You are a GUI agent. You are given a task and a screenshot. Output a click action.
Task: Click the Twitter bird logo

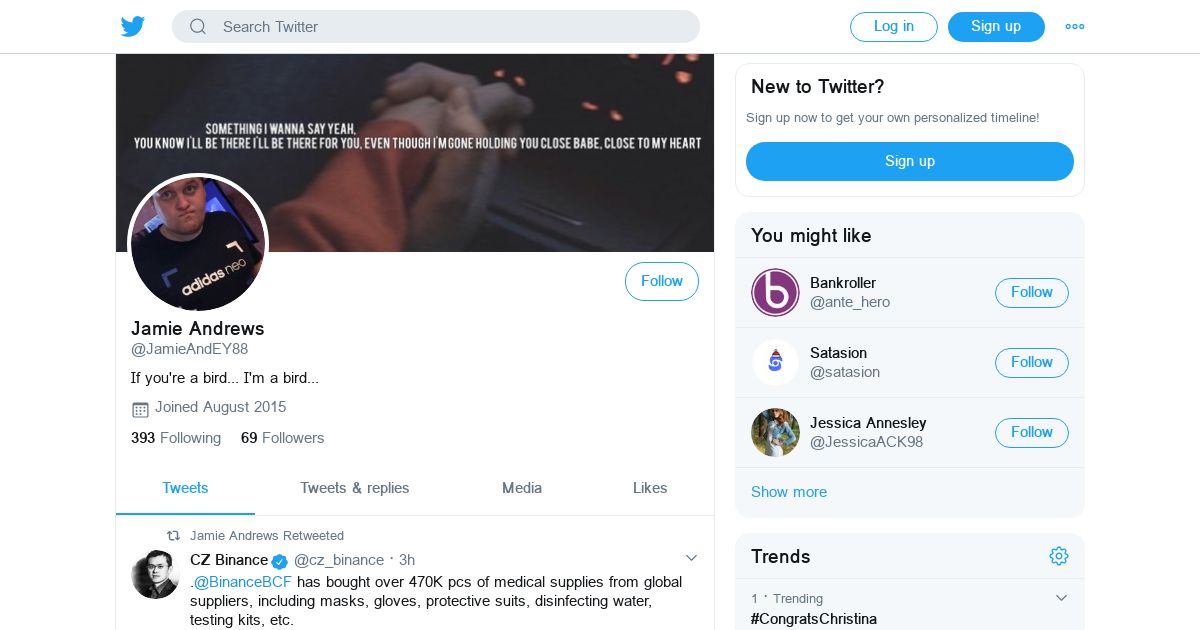coord(133,27)
